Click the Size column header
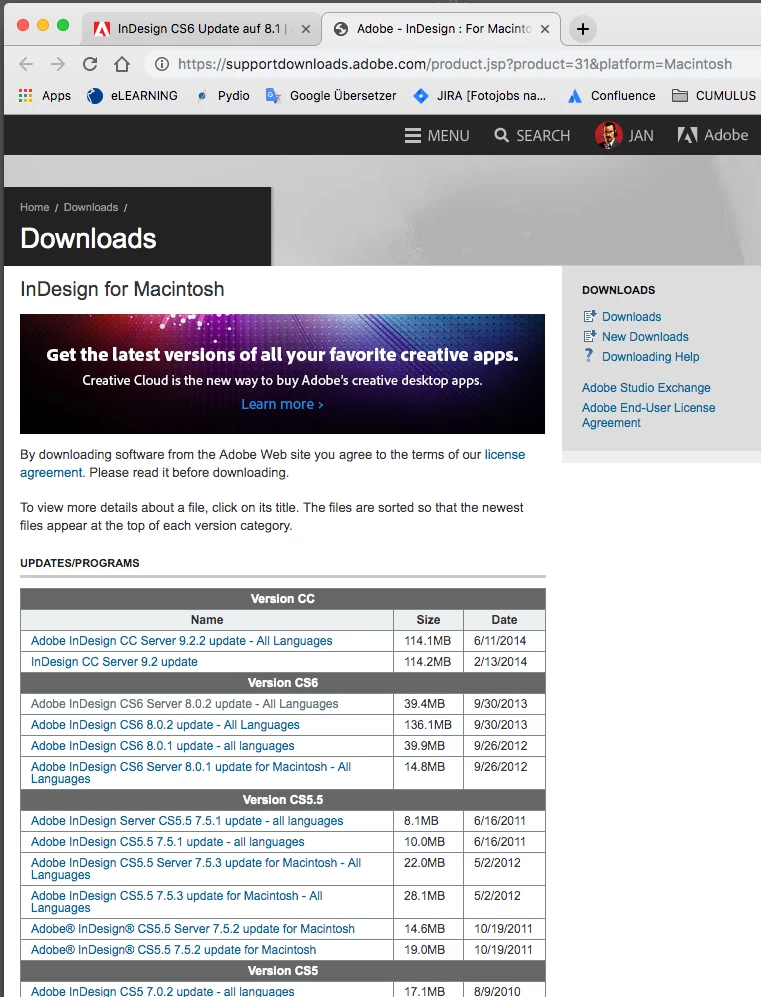The width and height of the screenshot is (761, 997). coord(428,620)
